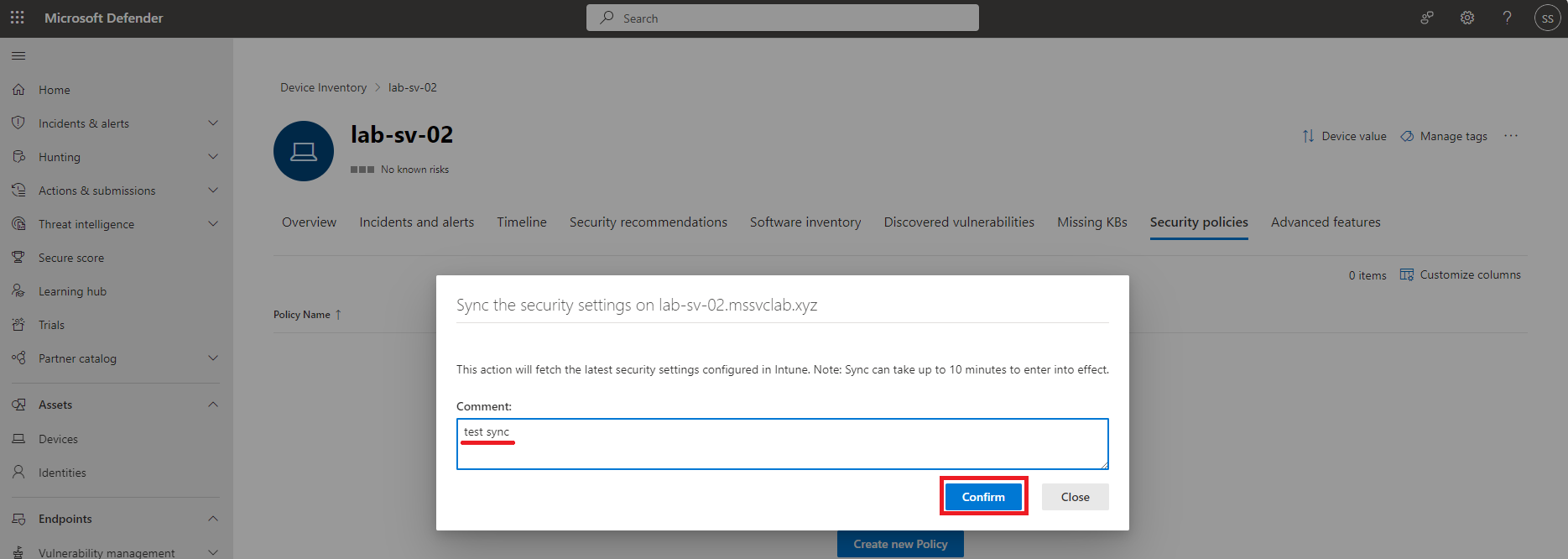Click the Actions & submissions icon
Image resolution: width=1568 pixels, height=559 pixels.
click(18, 191)
